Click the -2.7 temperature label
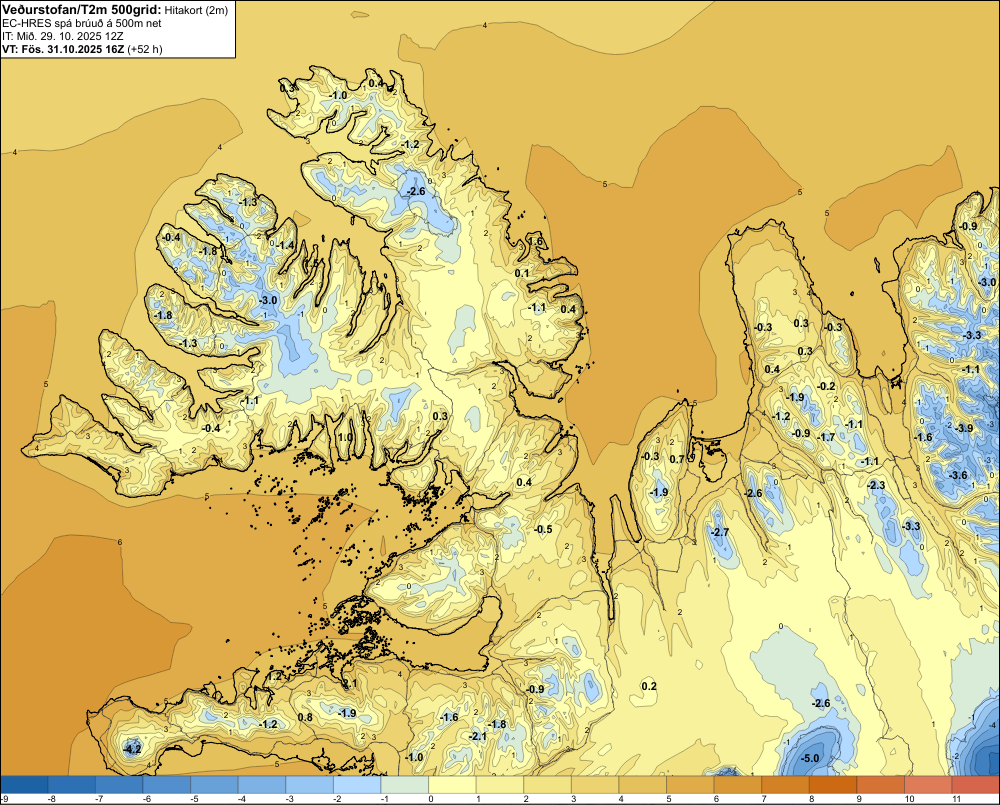The image size is (1000, 805). 719,532
